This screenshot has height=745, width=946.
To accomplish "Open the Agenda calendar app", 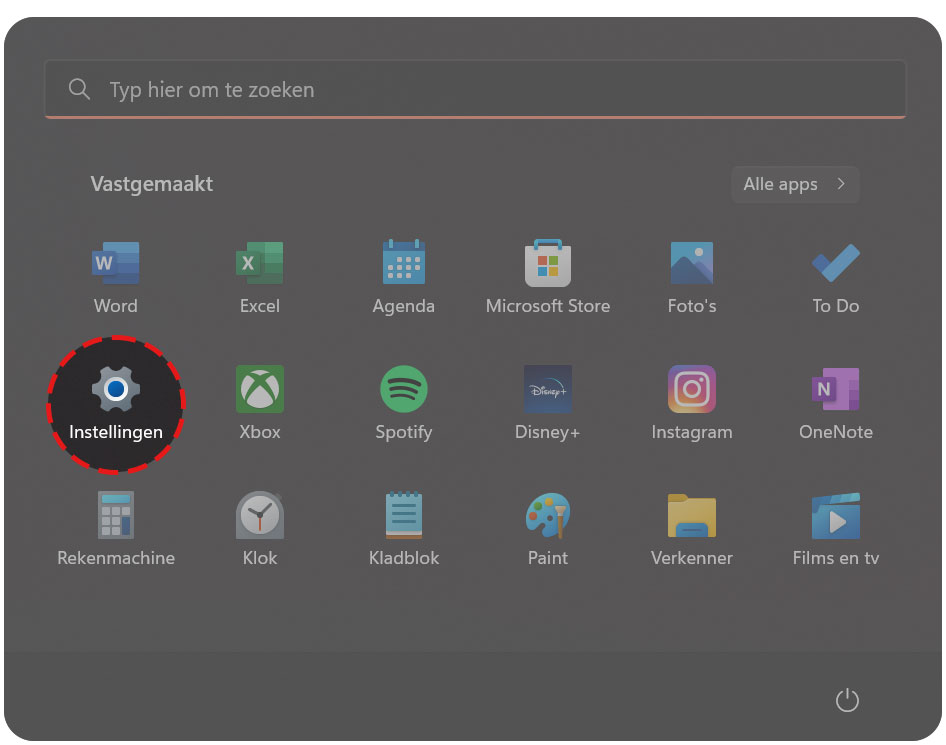I will [404, 264].
